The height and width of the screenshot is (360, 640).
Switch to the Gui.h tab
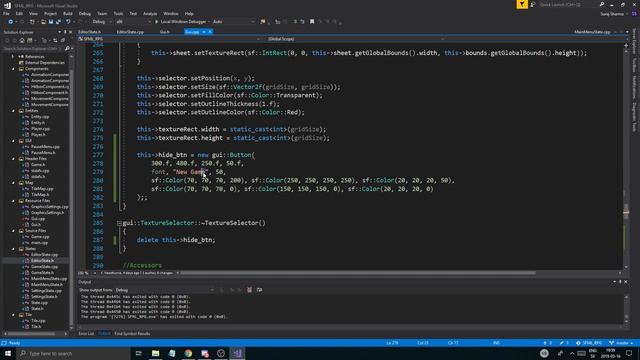pyautogui.click(x=164, y=32)
